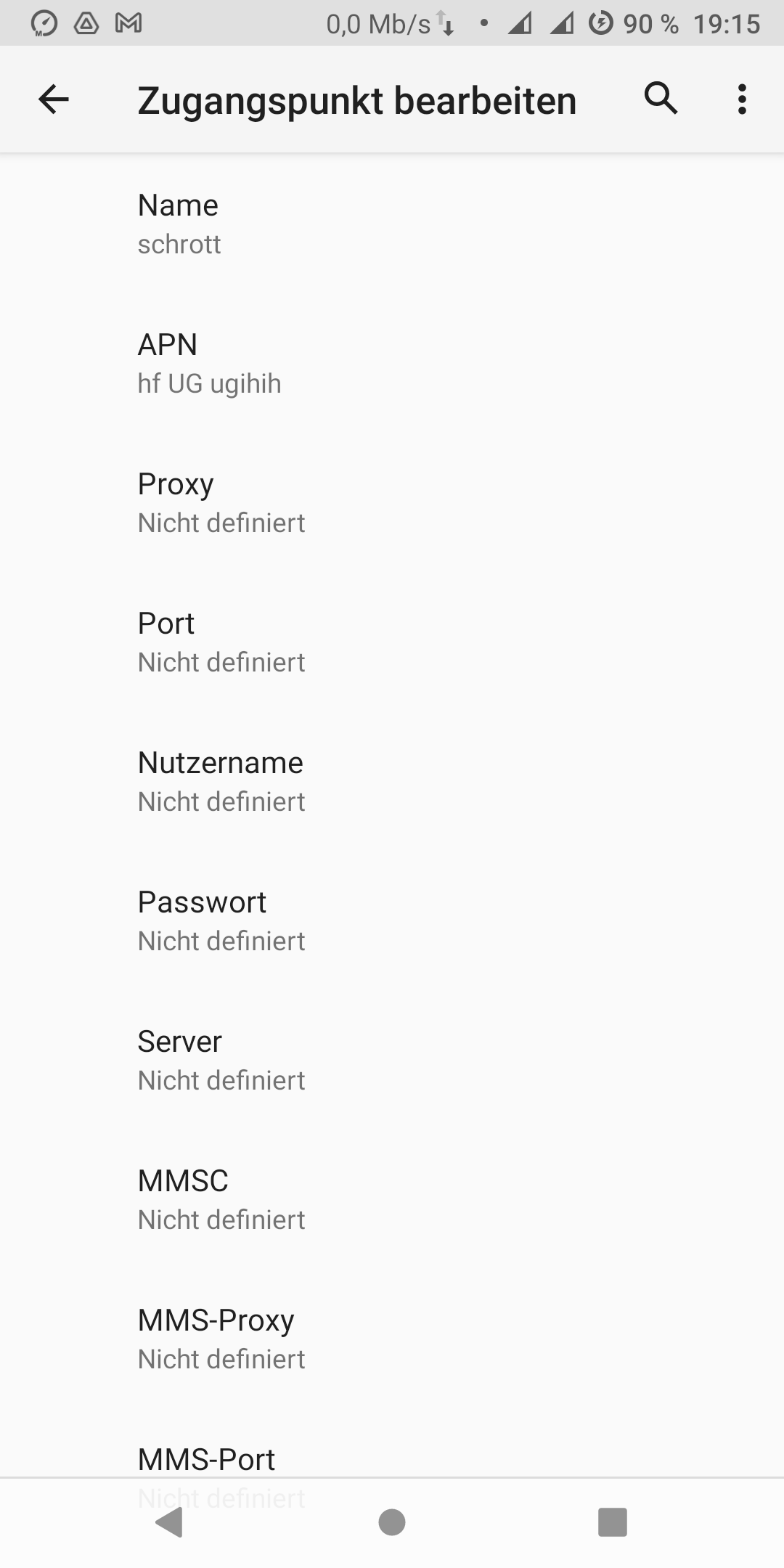Tap the Zugangspunkt bearbeiten title
784x1568 pixels.
pyautogui.click(x=357, y=100)
